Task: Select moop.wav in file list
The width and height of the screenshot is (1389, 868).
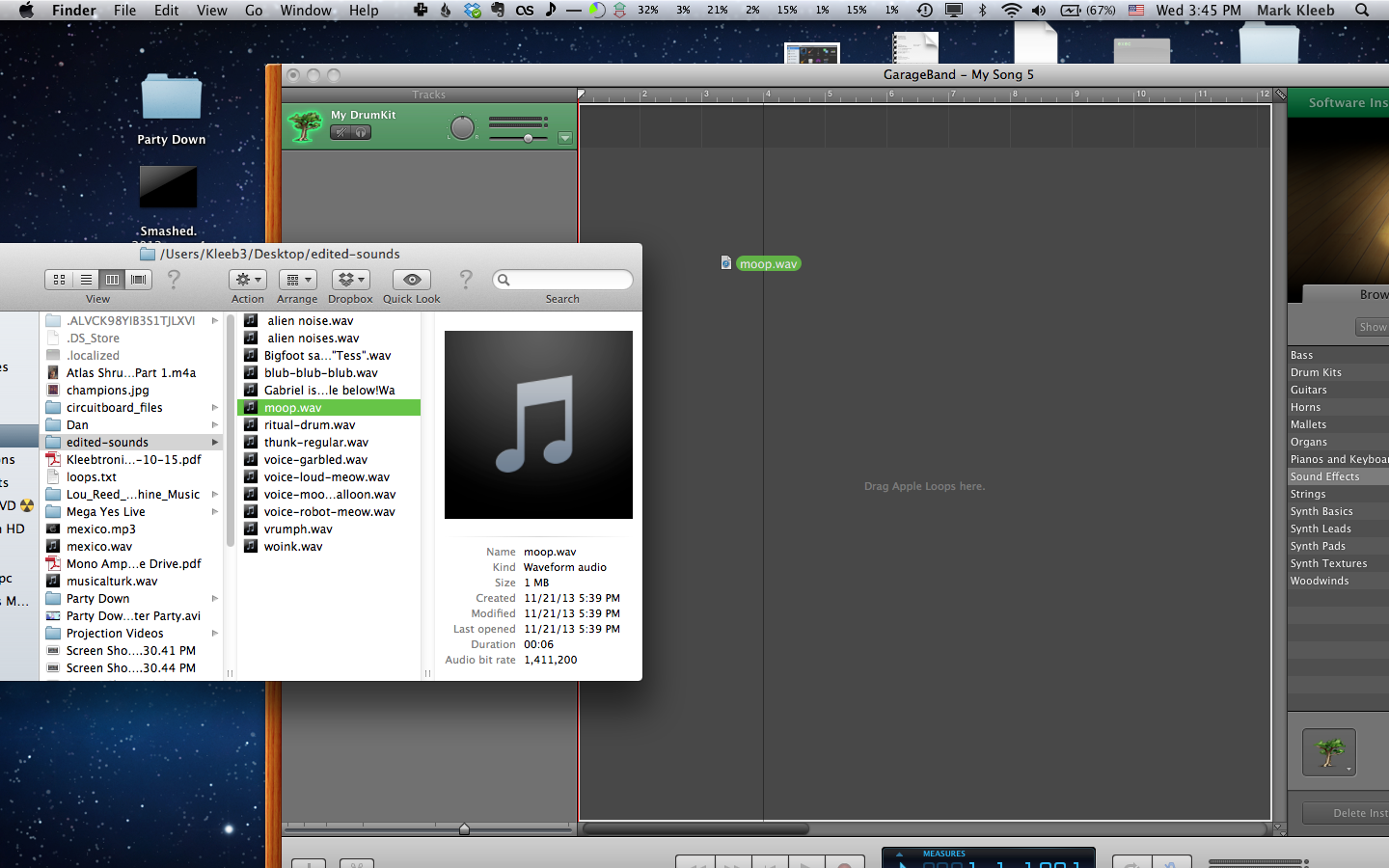Action: [329, 407]
